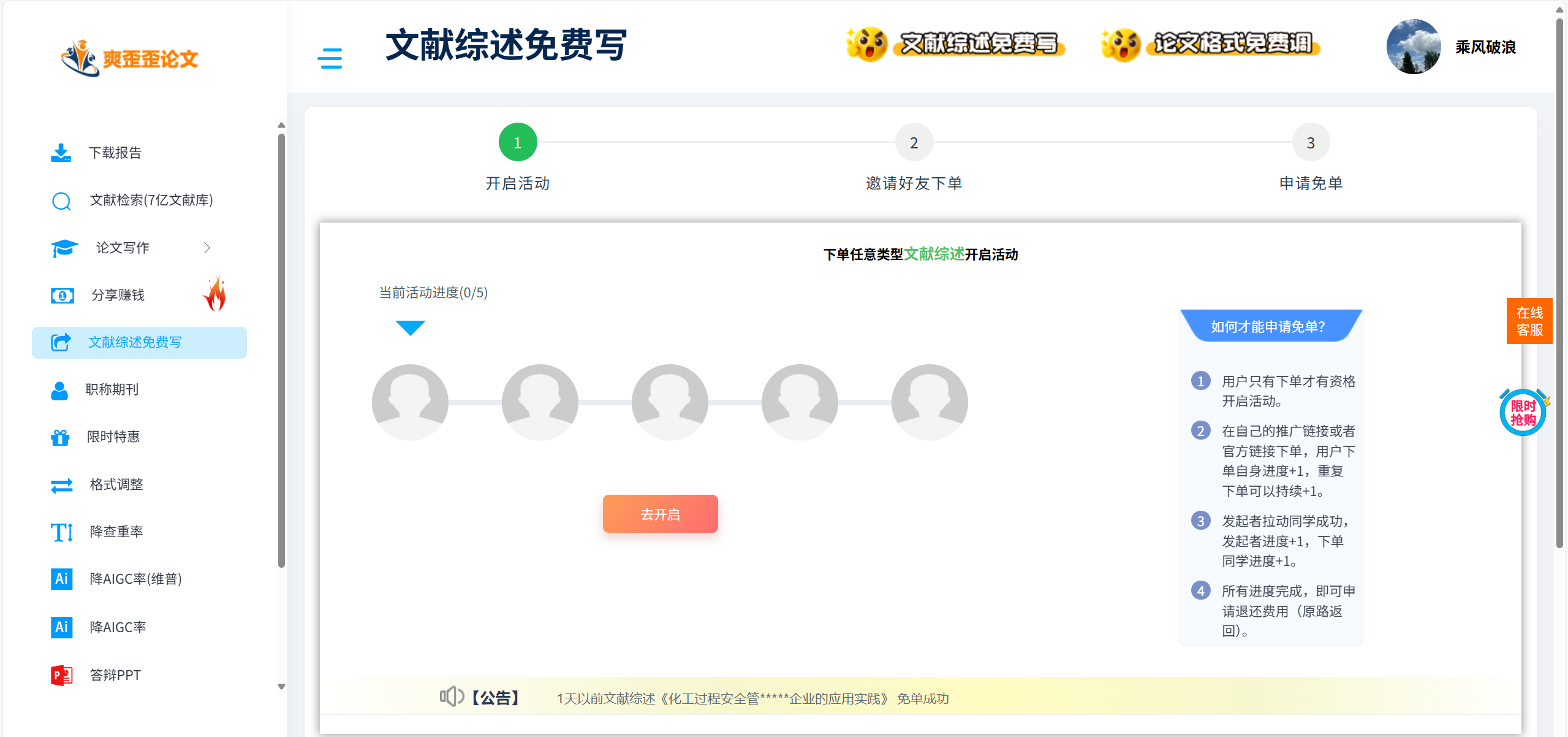Click the hamburger menu icon
Image resolution: width=1568 pixels, height=737 pixels.
330,58
